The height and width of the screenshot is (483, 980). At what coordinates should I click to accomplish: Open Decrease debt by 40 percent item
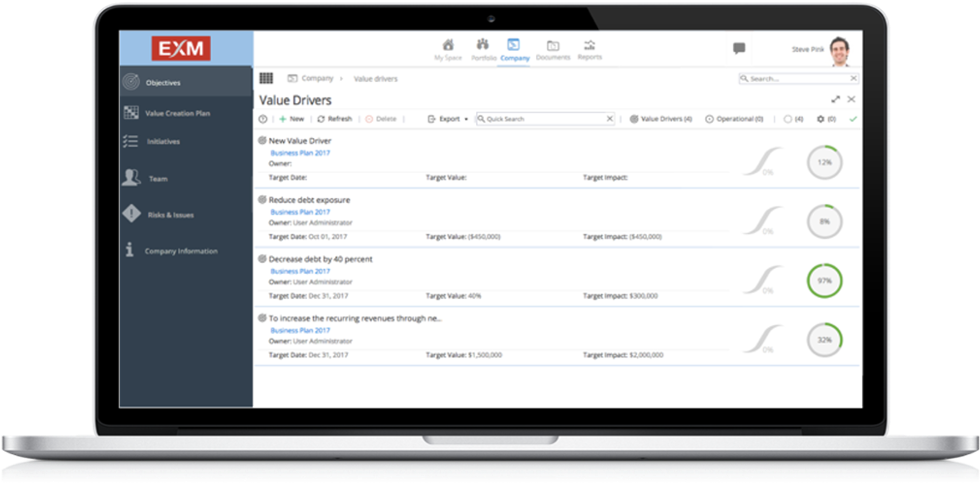321,259
